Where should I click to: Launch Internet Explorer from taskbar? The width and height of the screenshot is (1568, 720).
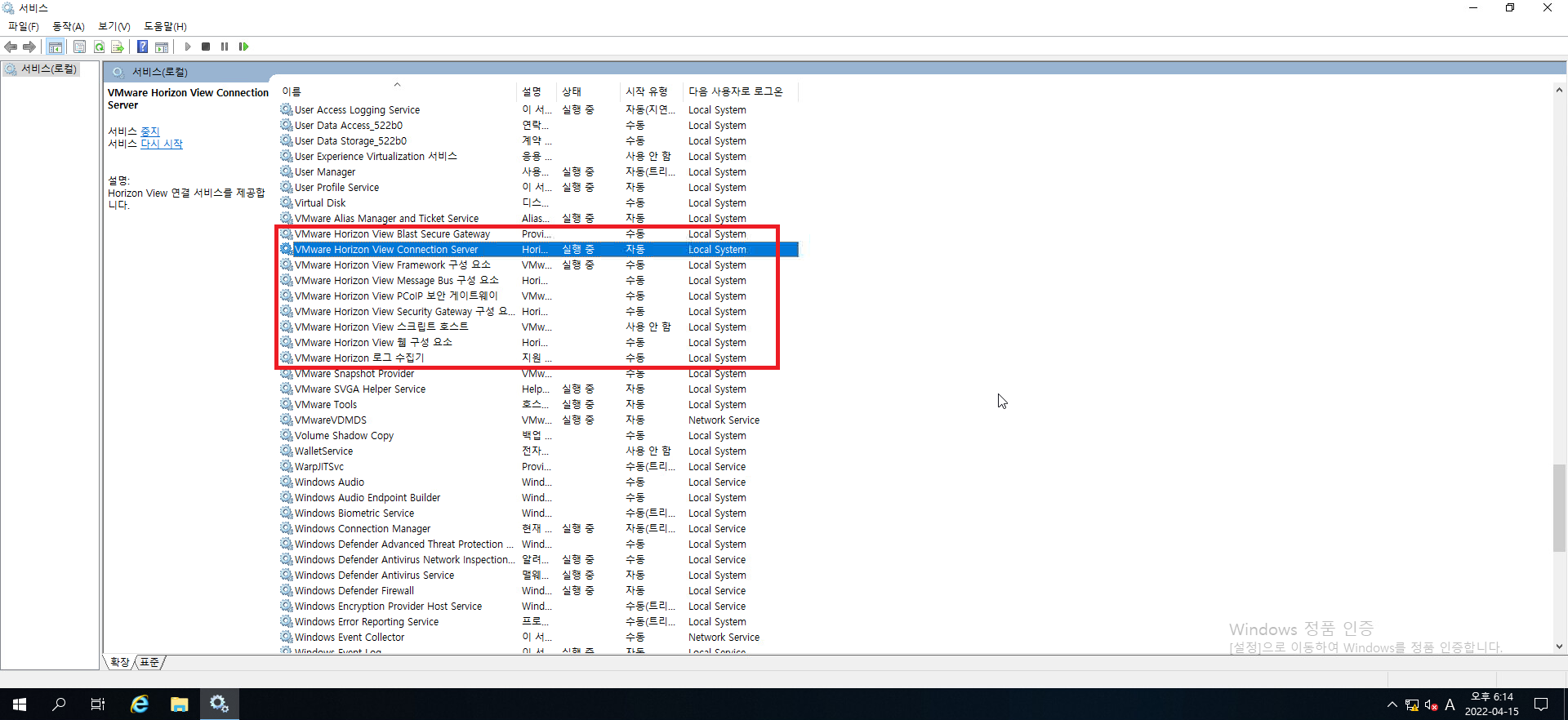point(140,704)
